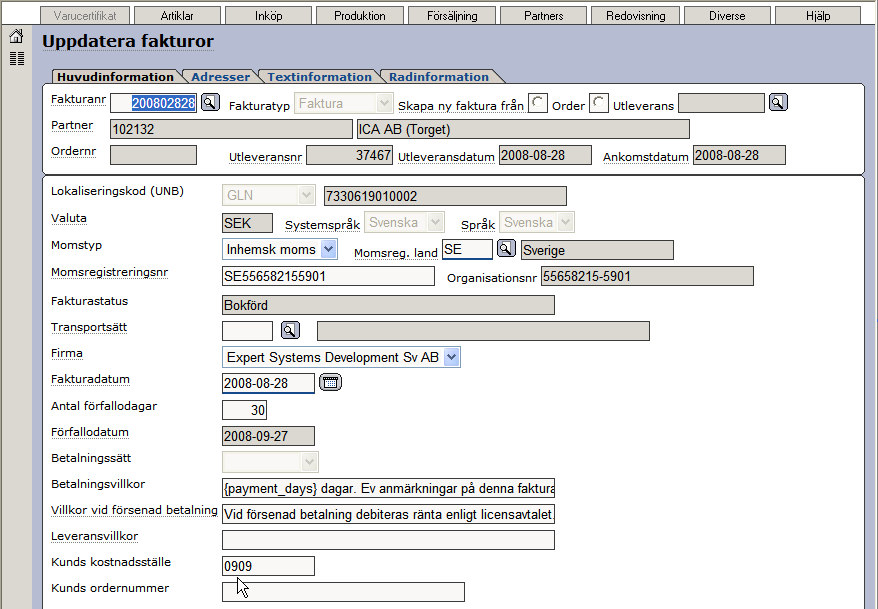Click the Fakturadatum date field
Viewport: 878px width, 609px height.
[x=268, y=383]
